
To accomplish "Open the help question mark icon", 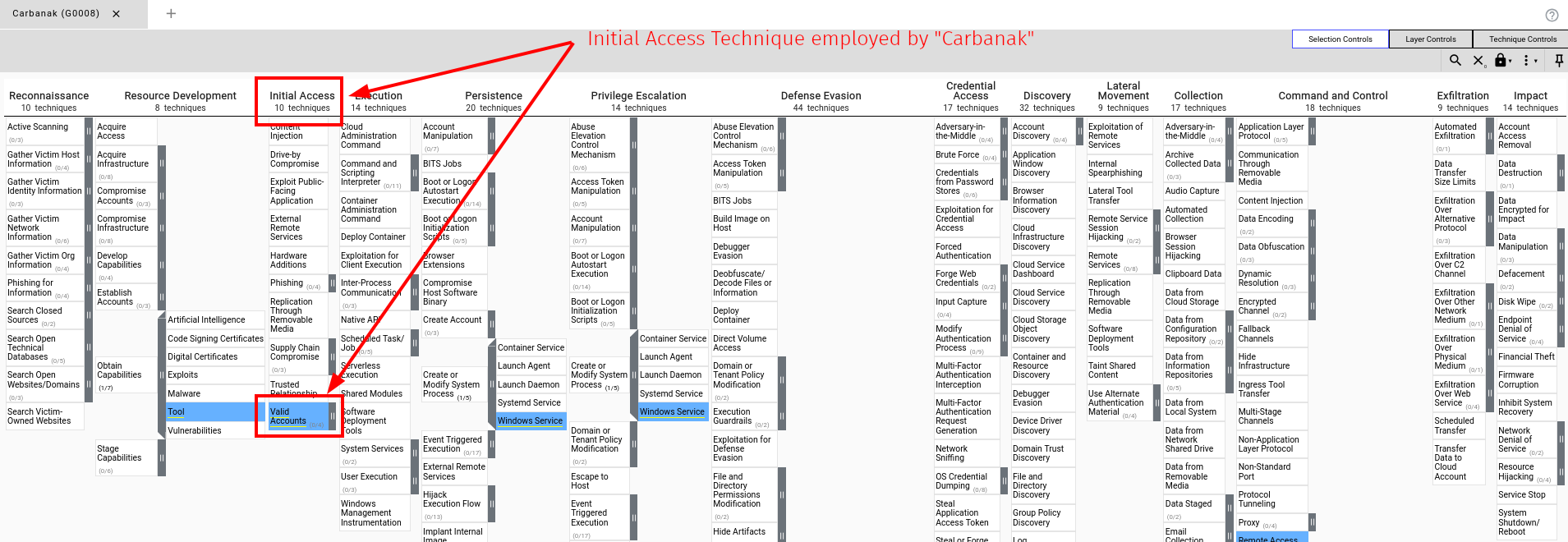I will click(x=1552, y=15).
